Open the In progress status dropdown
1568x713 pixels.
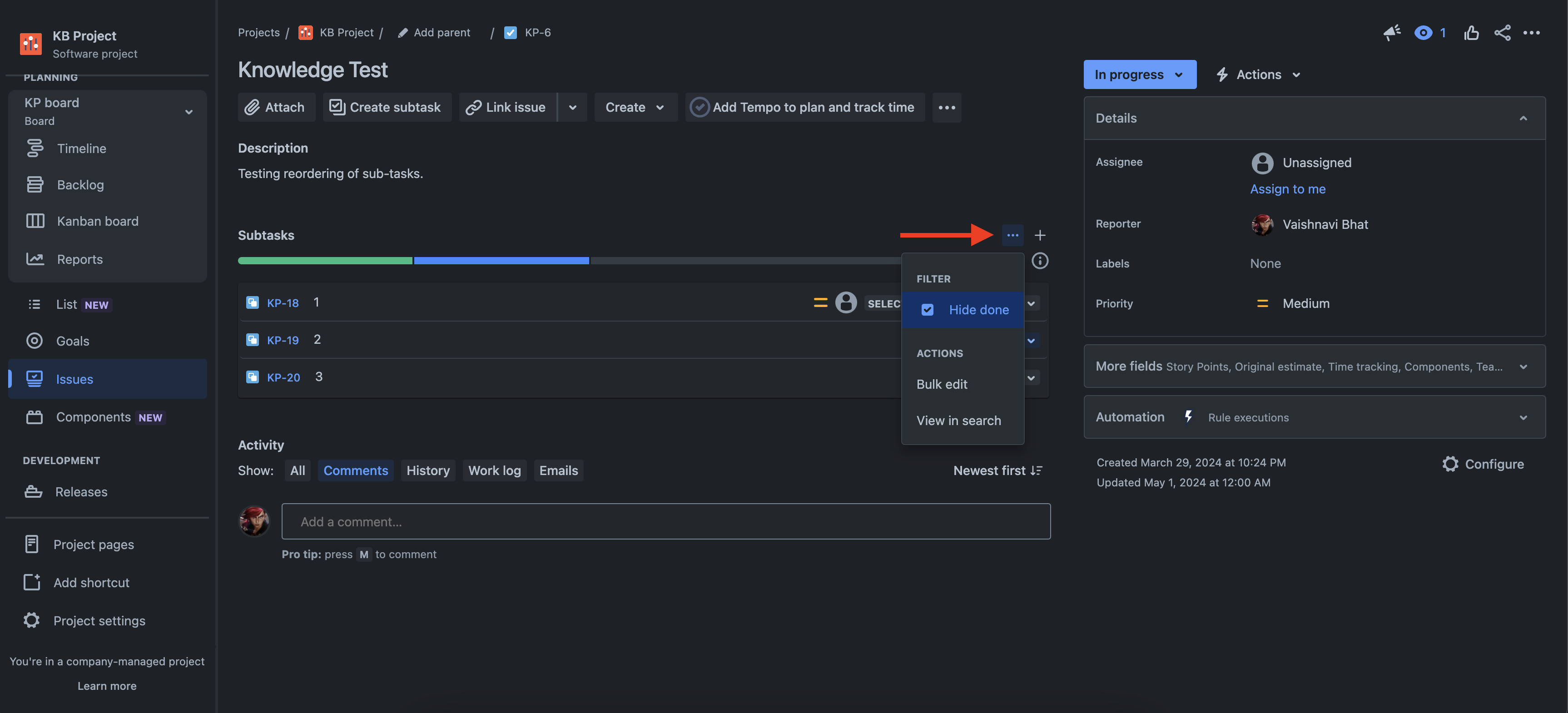tap(1139, 74)
